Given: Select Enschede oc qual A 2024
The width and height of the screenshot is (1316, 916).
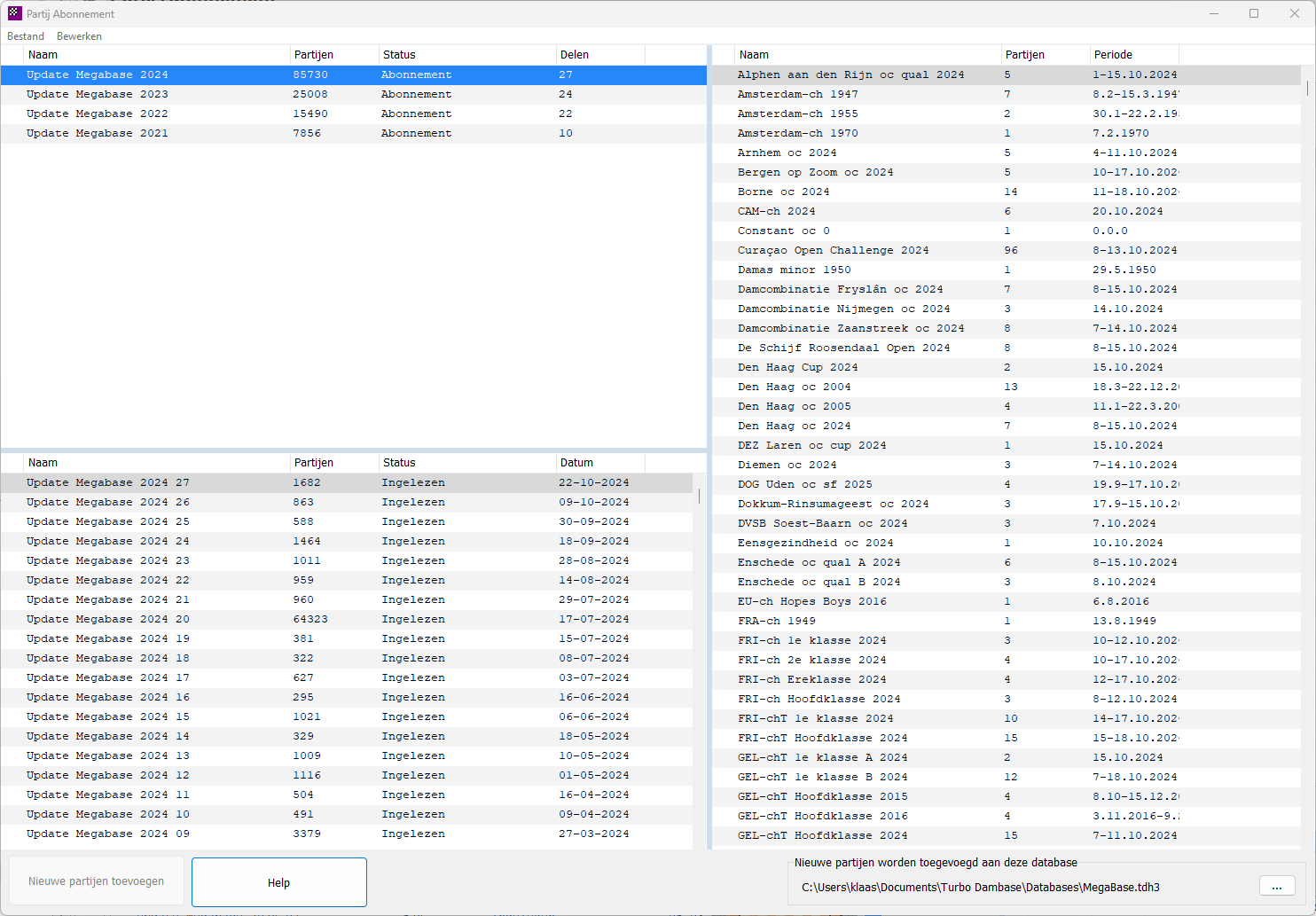Looking at the screenshot, I should point(1007,563).
